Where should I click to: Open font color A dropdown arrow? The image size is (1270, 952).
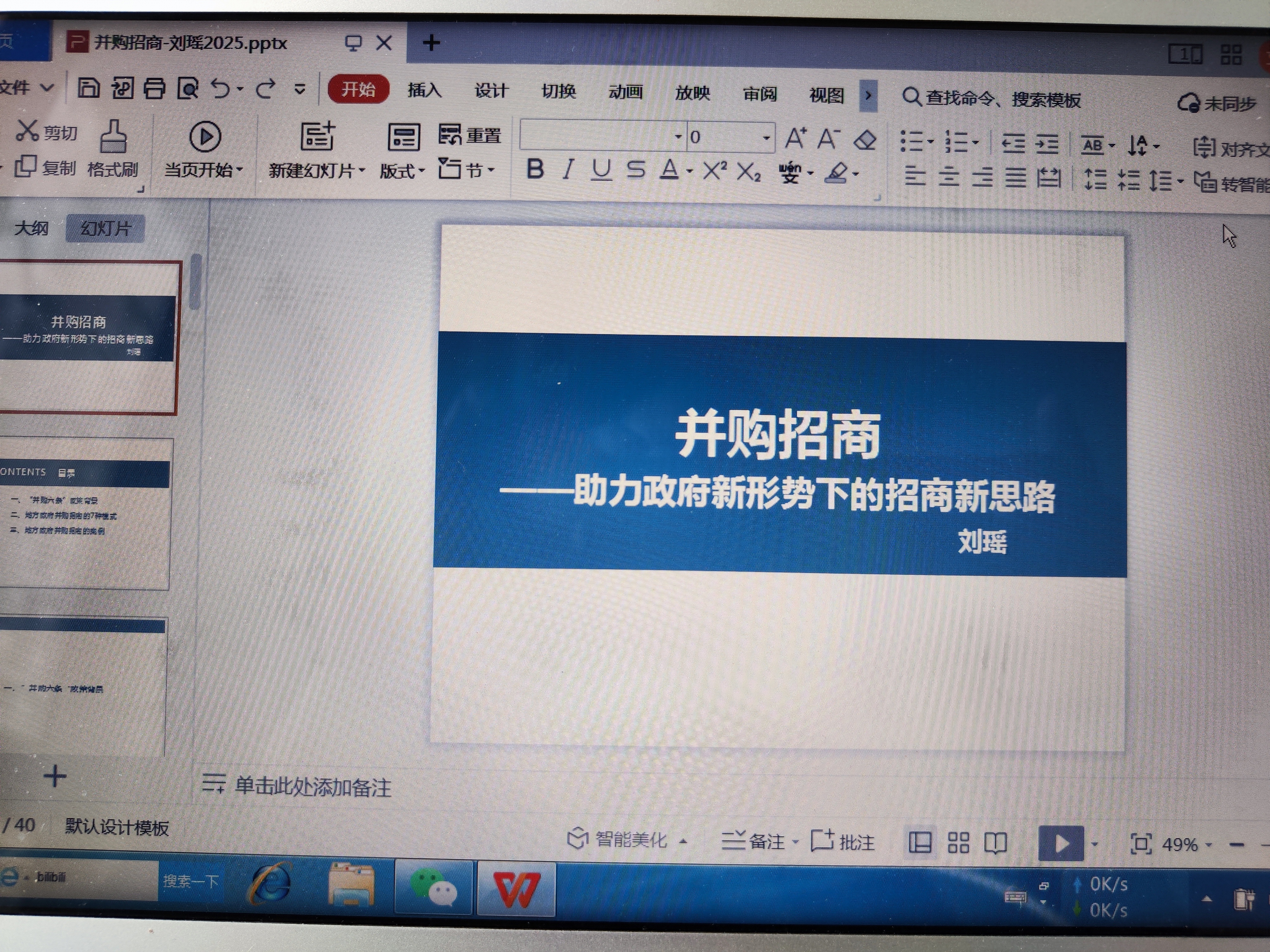click(690, 171)
